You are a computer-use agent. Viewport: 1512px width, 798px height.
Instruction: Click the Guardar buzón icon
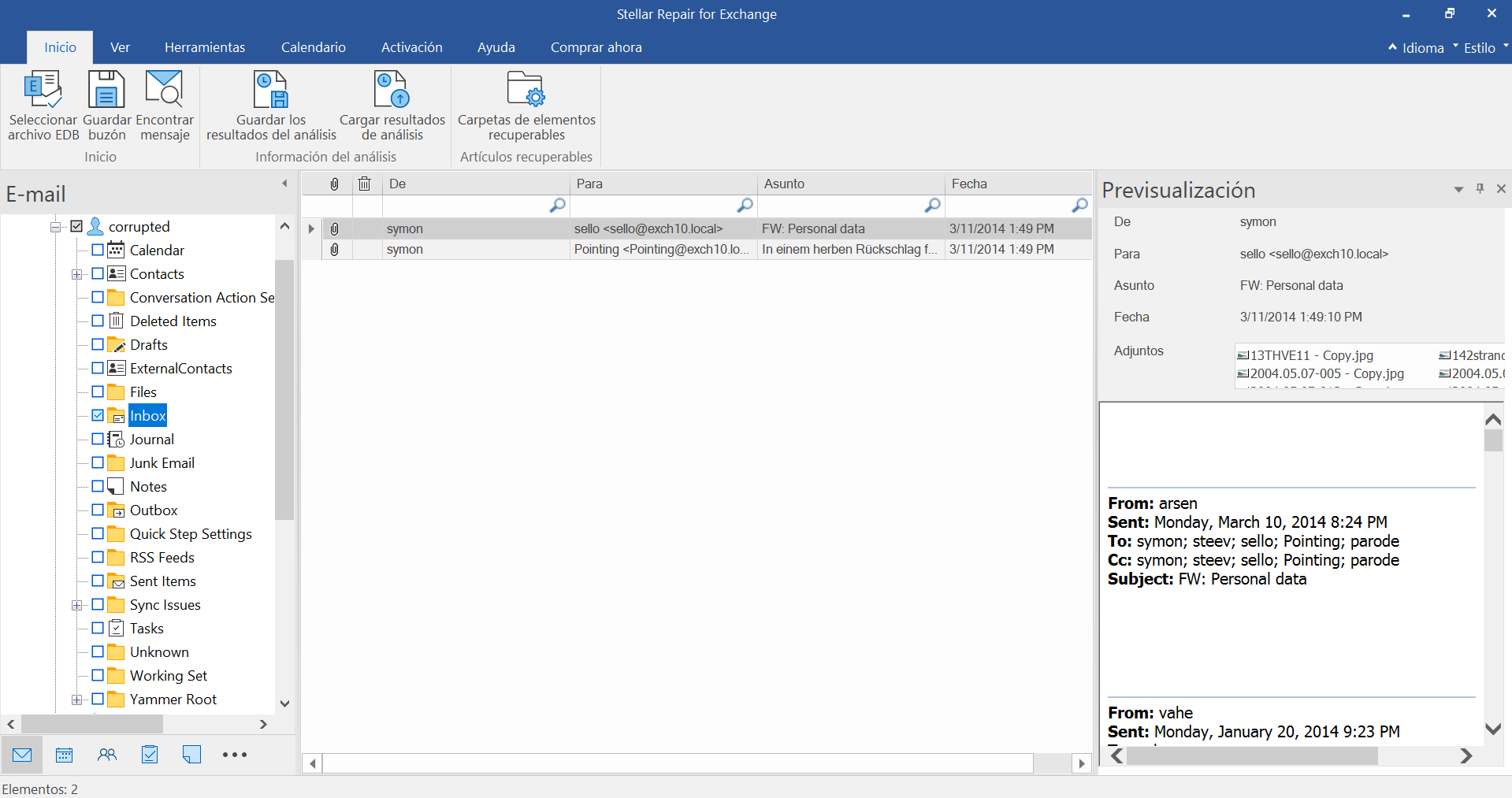106,89
